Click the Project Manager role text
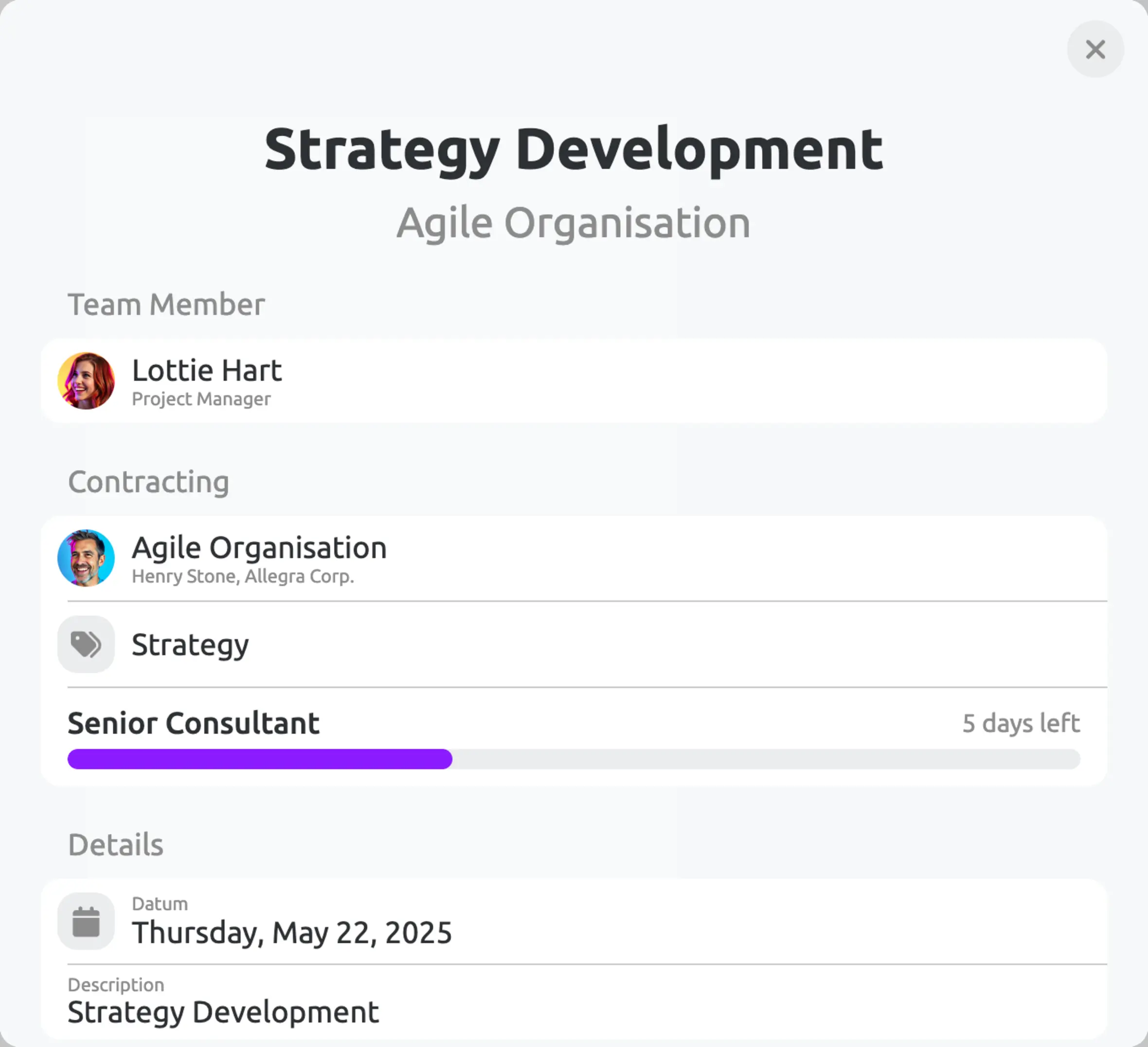Screen dimensions: 1148x1047 (201, 399)
